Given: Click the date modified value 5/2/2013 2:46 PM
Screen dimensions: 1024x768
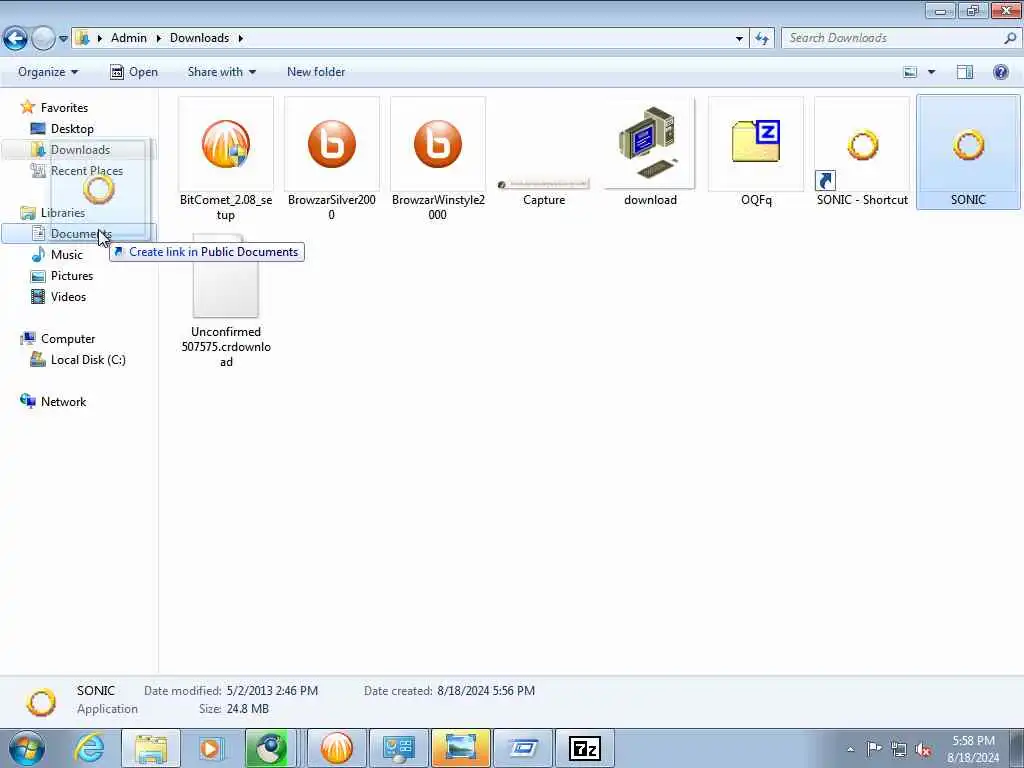Looking at the screenshot, I should click(272, 690).
